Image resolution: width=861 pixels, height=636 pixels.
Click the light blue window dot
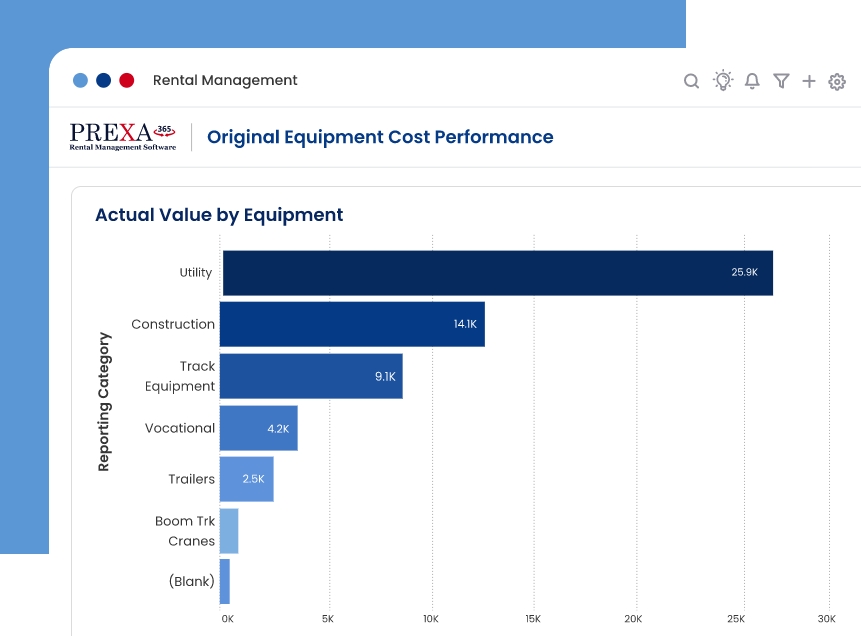pyautogui.click(x=81, y=81)
